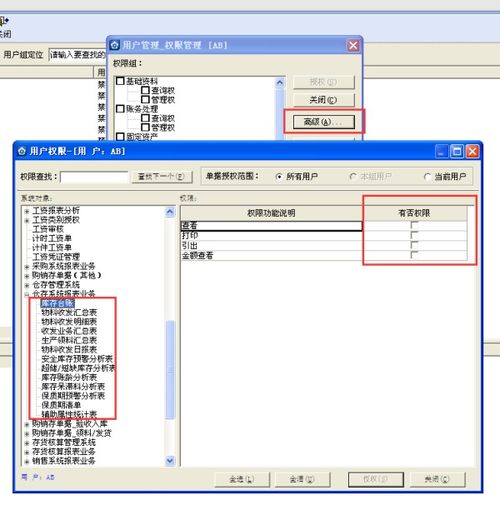This screenshot has height=510, width=500.
Task: Check the 基础资料 permission group
Action: pyautogui.click(x=120, y=81)
